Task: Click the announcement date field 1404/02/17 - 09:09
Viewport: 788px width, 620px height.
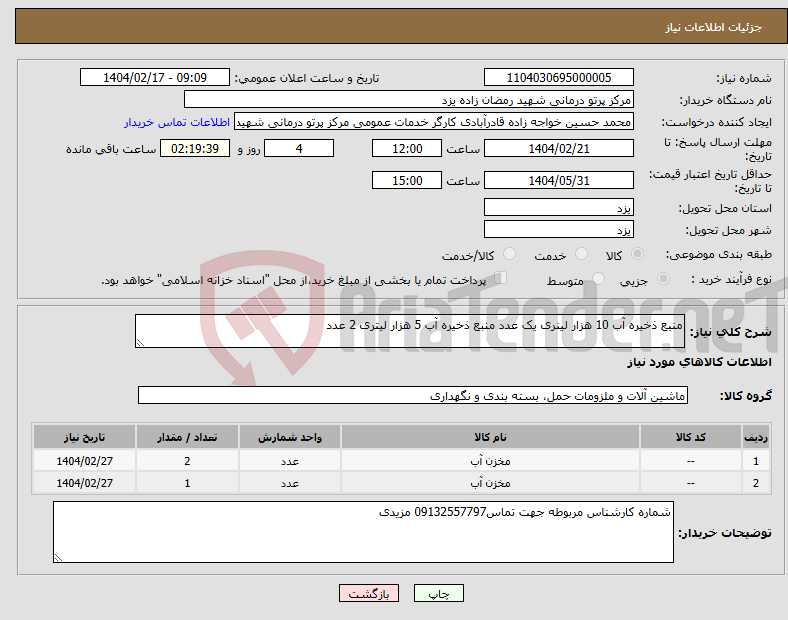Action: [155, 77]
